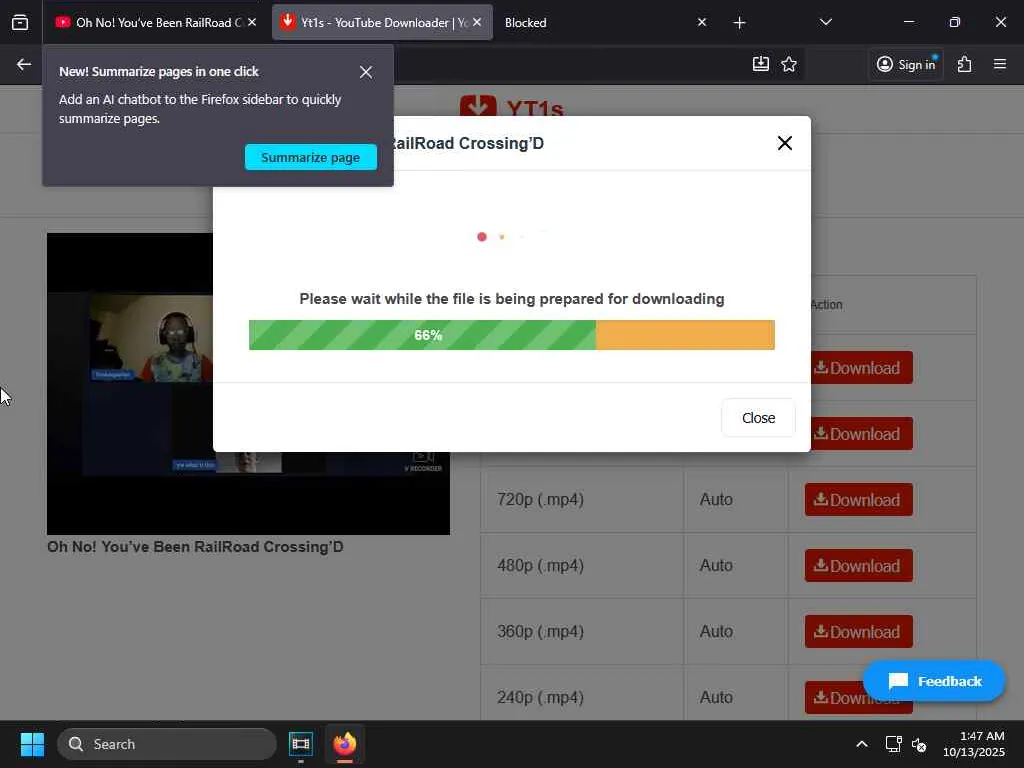
Task: Download the 720p (.mp4) version
Action: [x=858, y=500]
